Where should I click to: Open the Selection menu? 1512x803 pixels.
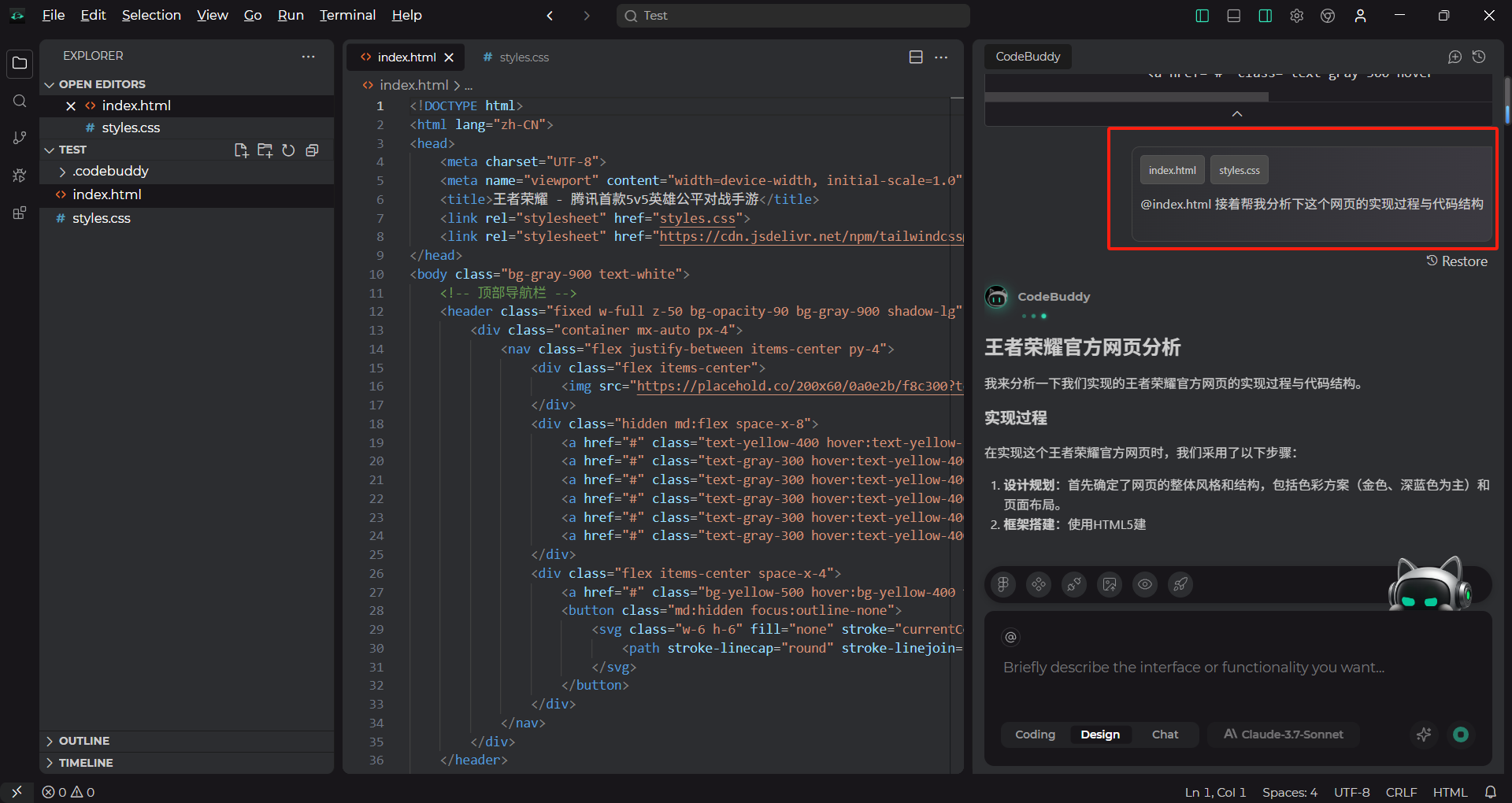(x=151, y=15)
